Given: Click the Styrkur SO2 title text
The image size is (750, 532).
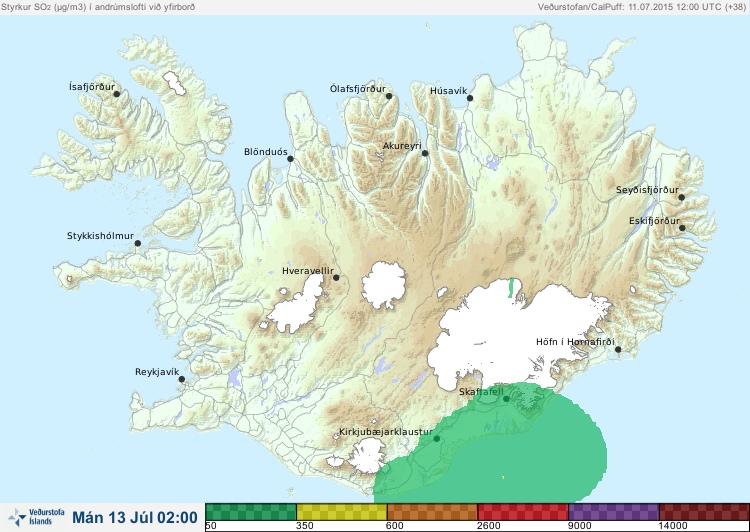Looking at the screenshot, I should [x=98, y=7].
